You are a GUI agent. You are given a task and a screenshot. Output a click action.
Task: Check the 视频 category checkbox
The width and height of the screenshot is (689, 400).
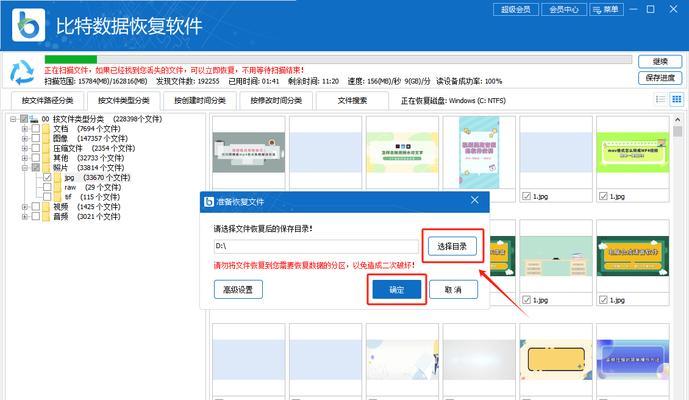36,206
